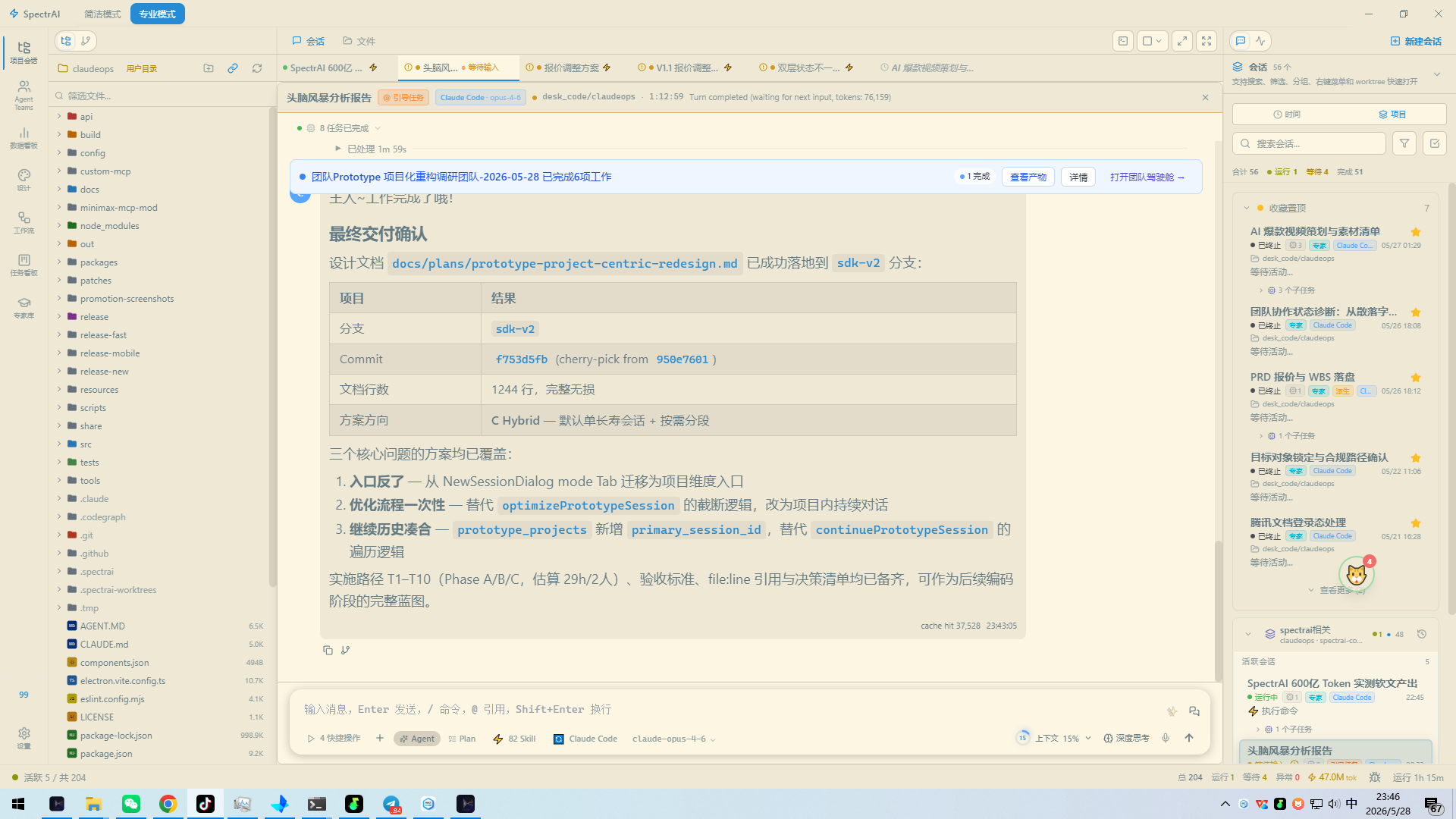Image resolution: width=1456 pixels, height=819 pixels.
Task: Click 新建会话 to start new session
Action: coord(1416,41)
